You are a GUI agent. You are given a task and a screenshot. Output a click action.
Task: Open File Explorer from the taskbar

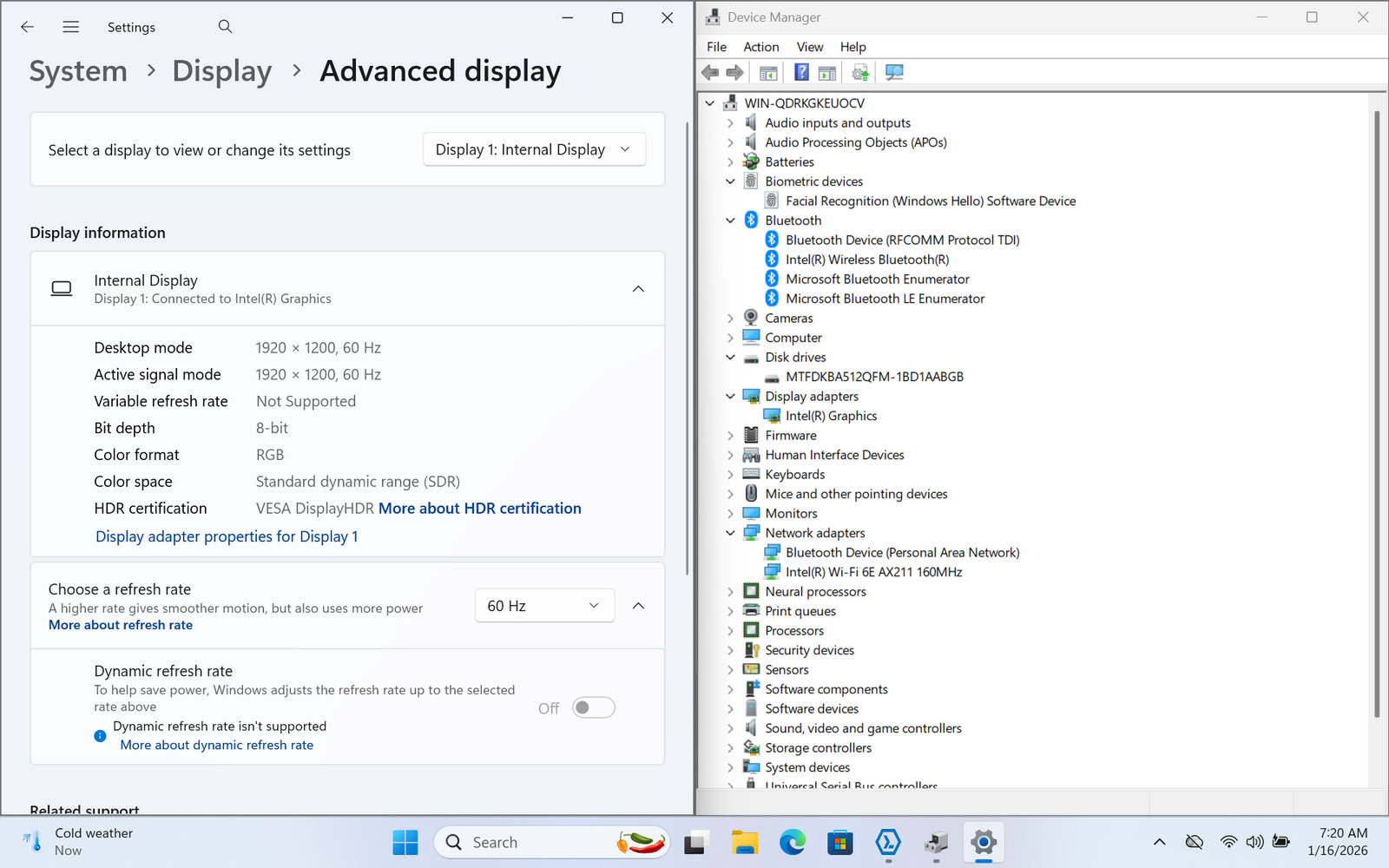click(744, 842)
